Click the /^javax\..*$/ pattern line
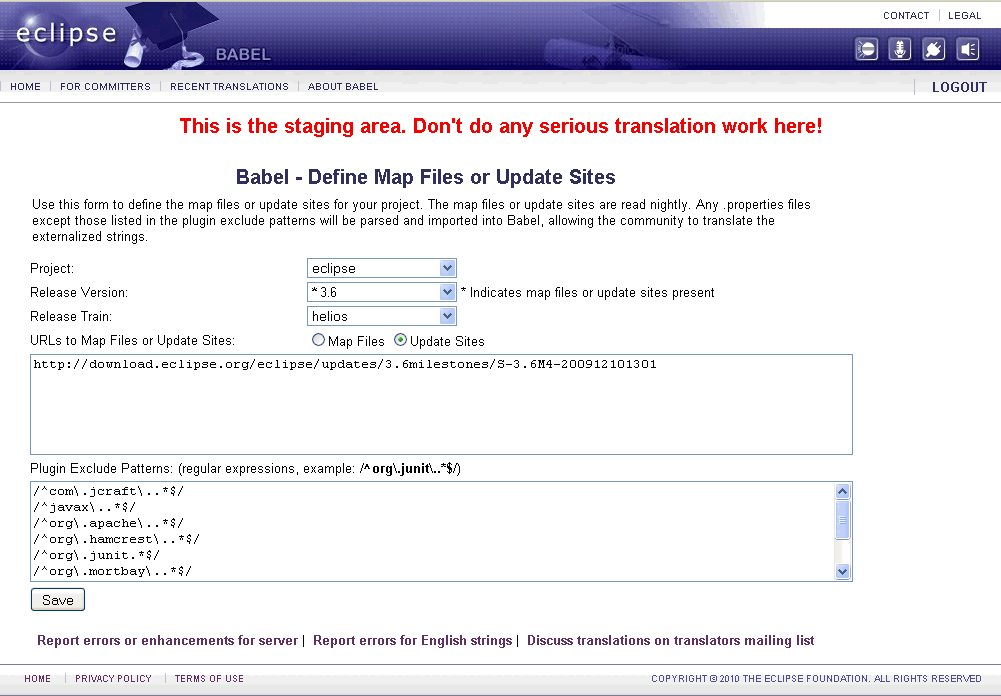1001x696 pixels. (84, 507)
